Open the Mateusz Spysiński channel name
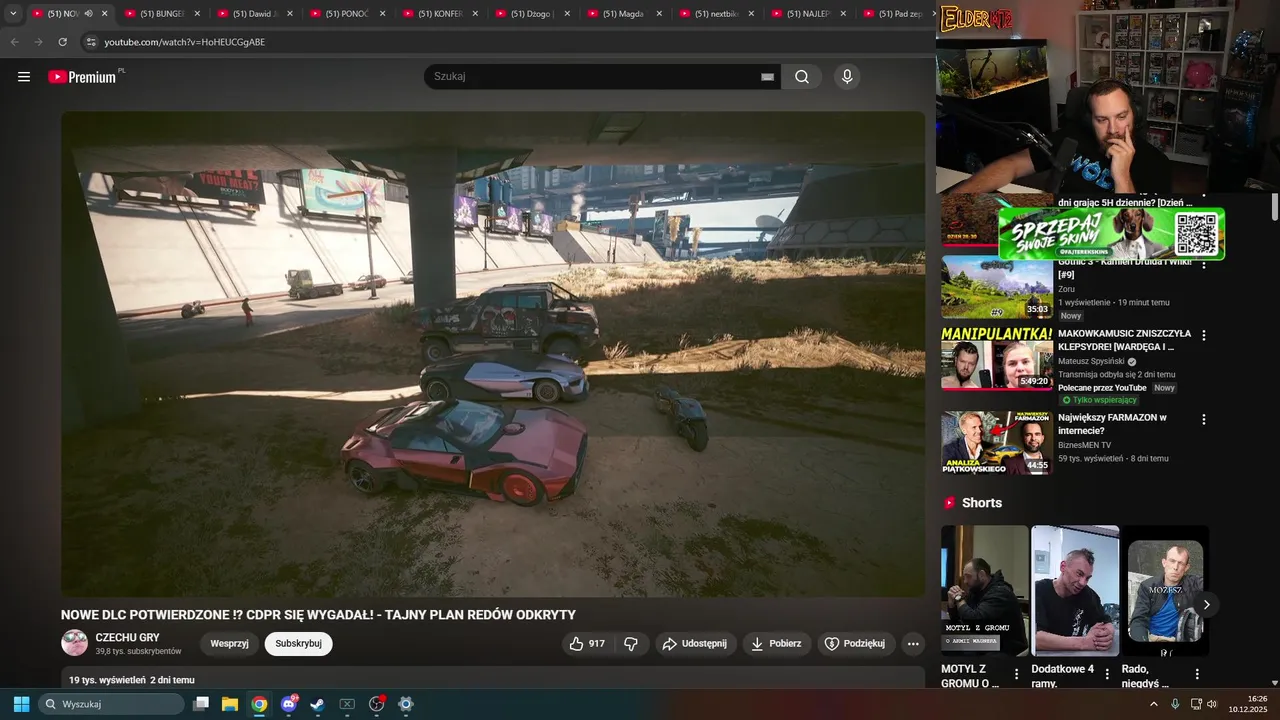The width and height of the screenshot is (1280, 720). (x=1091, y=361)
